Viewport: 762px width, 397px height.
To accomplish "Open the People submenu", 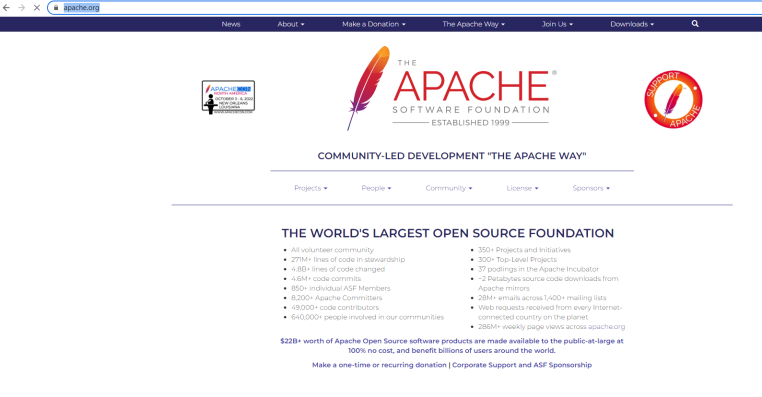I will [376, 188].
